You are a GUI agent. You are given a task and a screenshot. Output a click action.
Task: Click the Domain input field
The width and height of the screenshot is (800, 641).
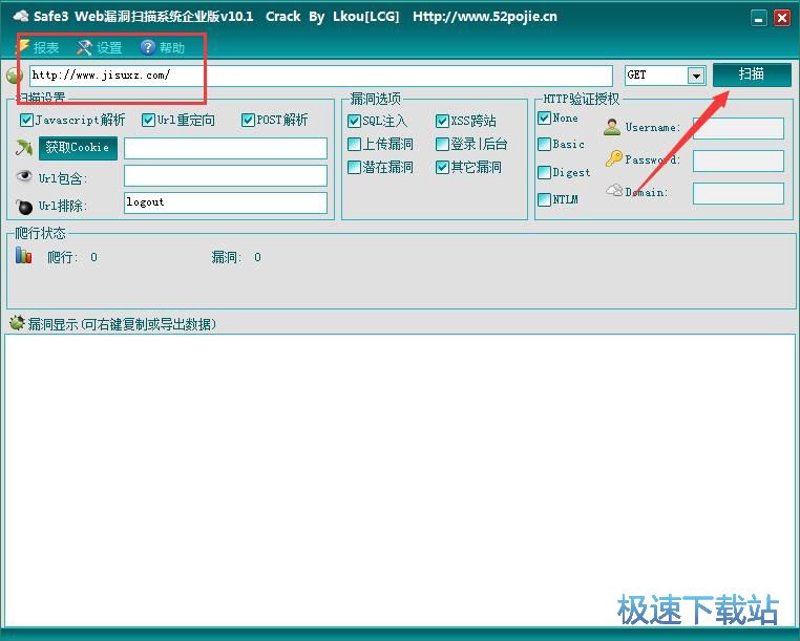point(738,193)
